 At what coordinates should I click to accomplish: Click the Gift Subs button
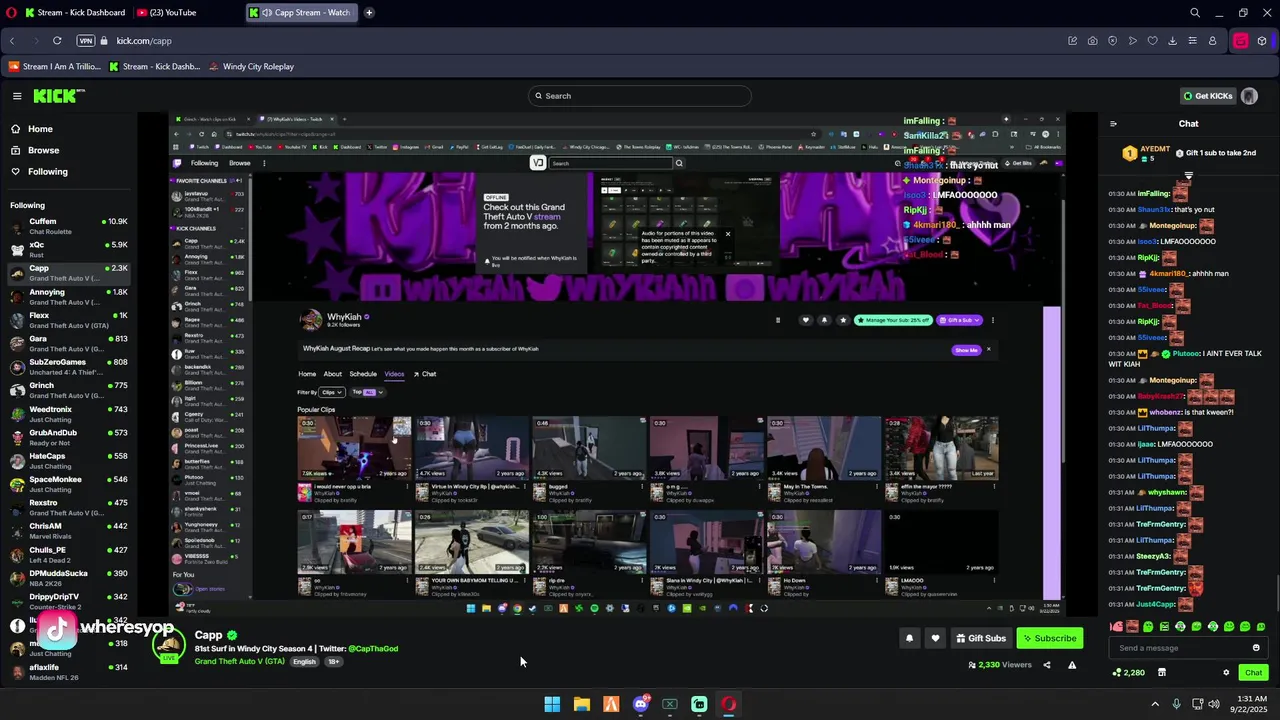pyautogui.click(x=980, y=638)
